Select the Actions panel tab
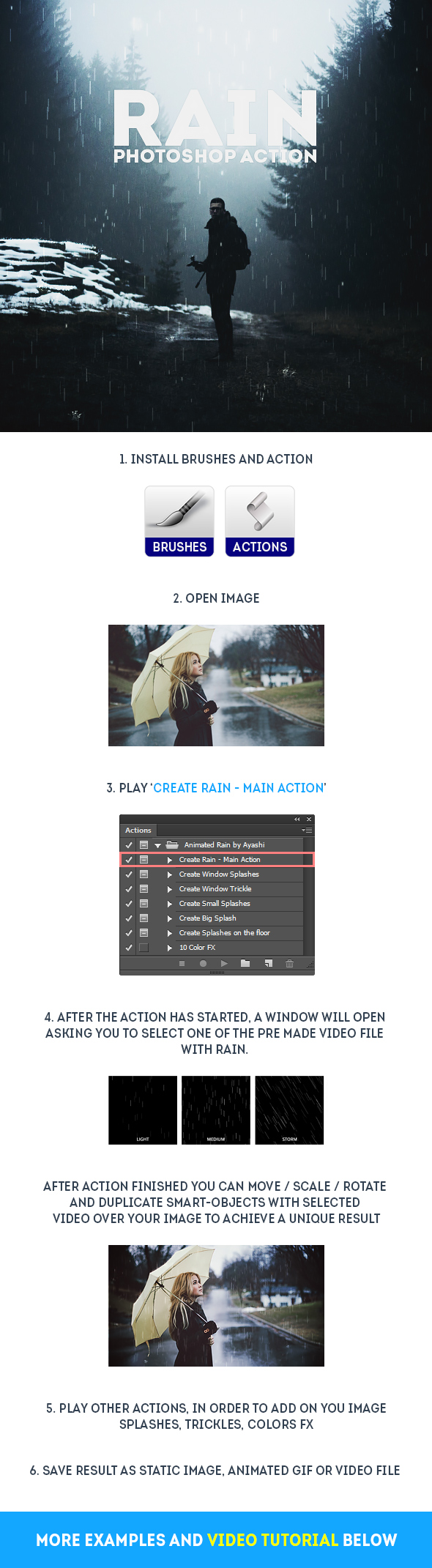432x1568 pixels. 138,831
